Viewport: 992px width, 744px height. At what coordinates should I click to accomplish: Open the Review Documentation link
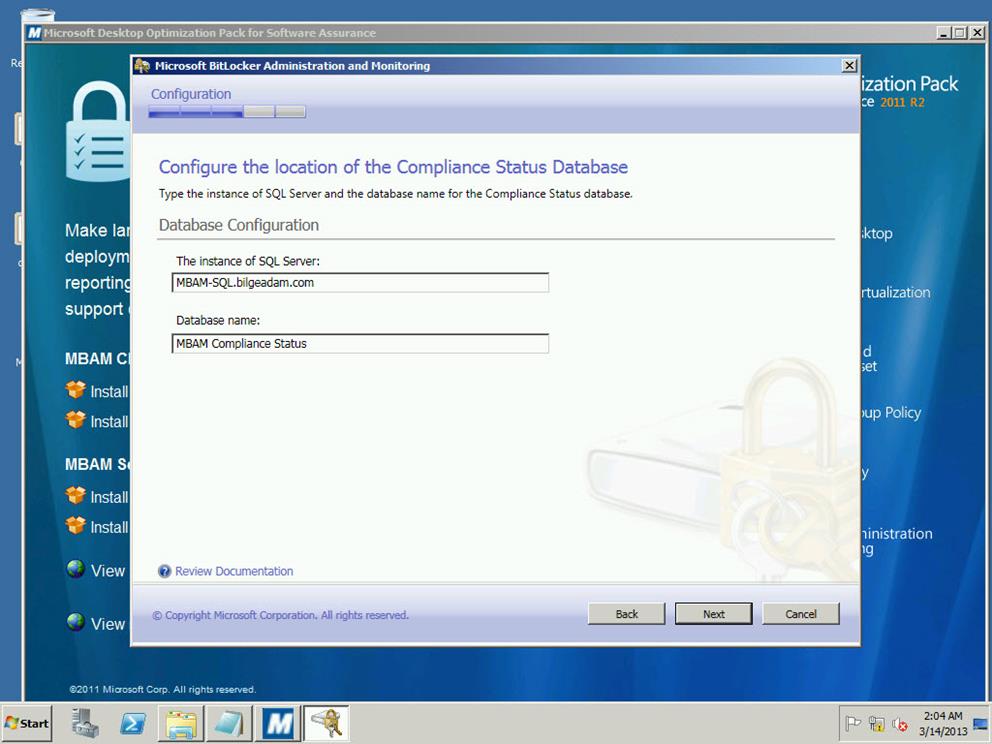[x=234, y=571]
